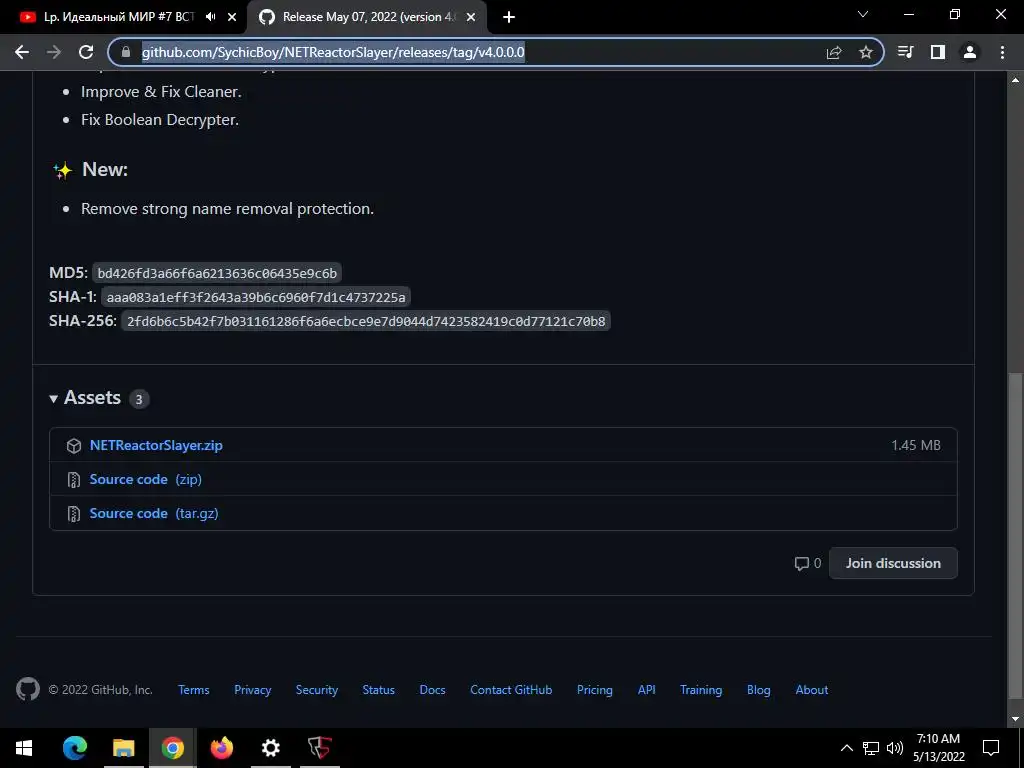Click the 1.45 MB file size text
1024x768 pixels.
[916, 445]
